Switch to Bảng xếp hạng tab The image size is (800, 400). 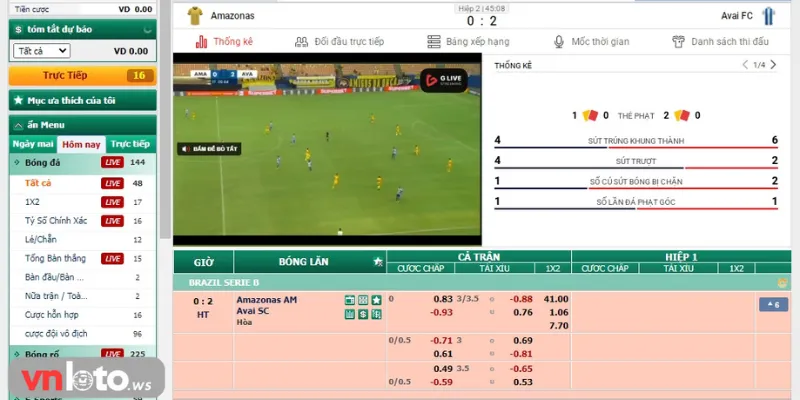(x=469, y=42)
